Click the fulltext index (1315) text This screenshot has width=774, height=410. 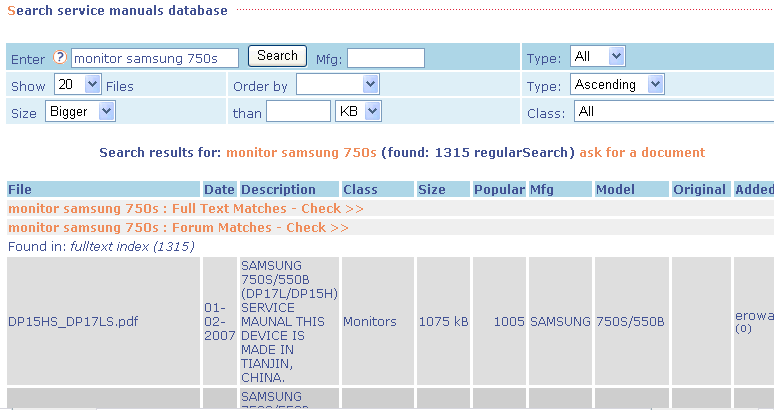click(132, 246)
